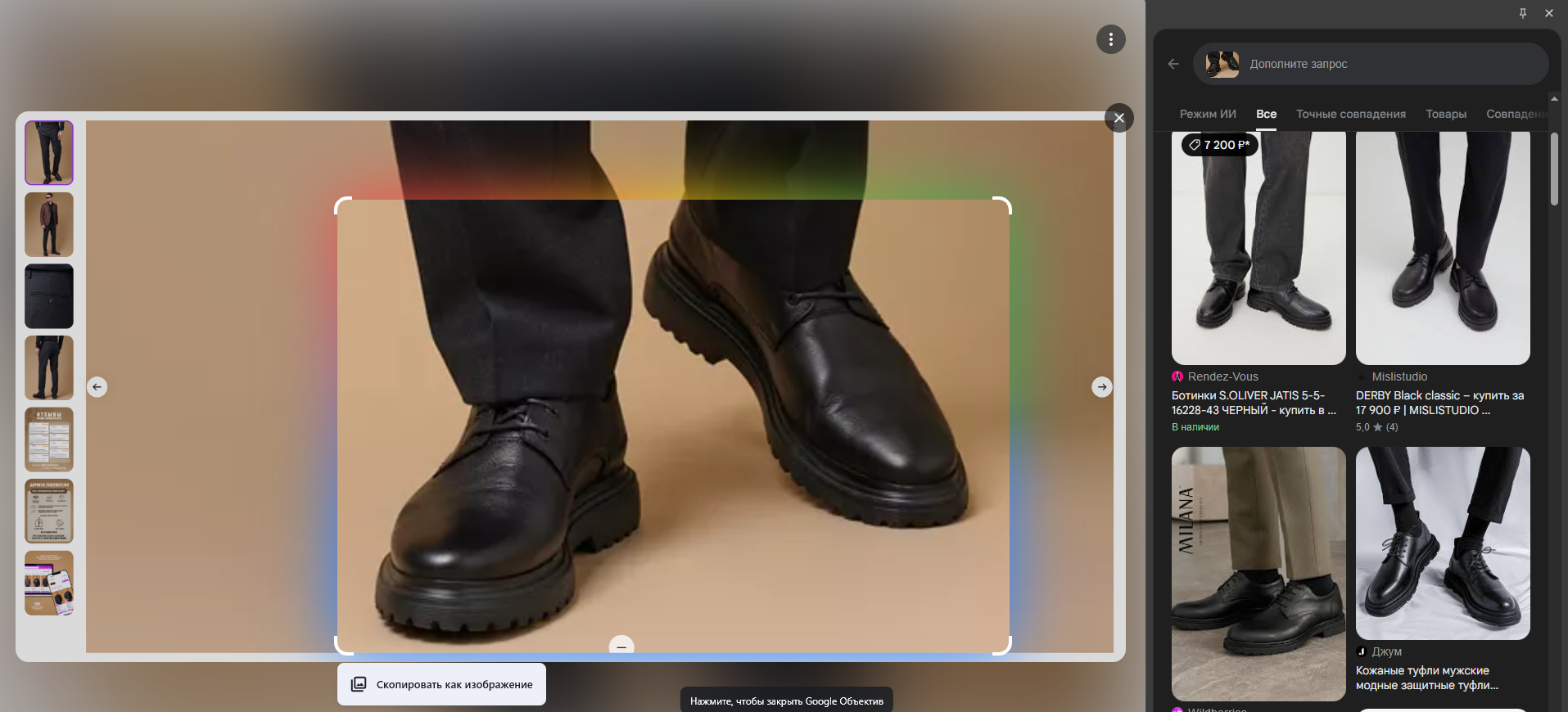Image resolution: width=1568 pixels, height=712 pixels.
Task: Open the Джум leather shoes result image
Action: [x=1443, y=543]
